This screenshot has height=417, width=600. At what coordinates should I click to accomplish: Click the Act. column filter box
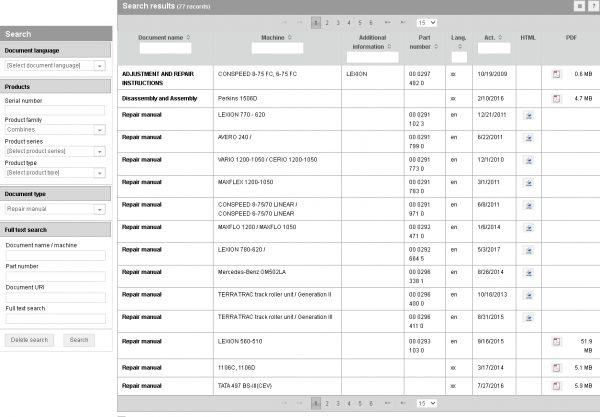click(494, 48)
